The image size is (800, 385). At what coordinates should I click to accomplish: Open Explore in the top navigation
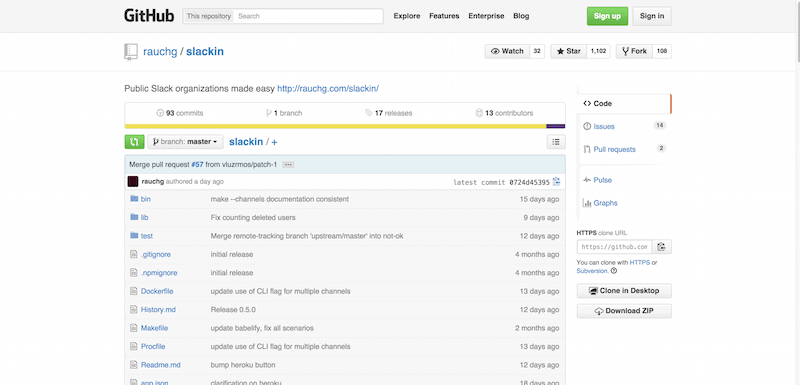pyautogui.click(x=407, y=16)
